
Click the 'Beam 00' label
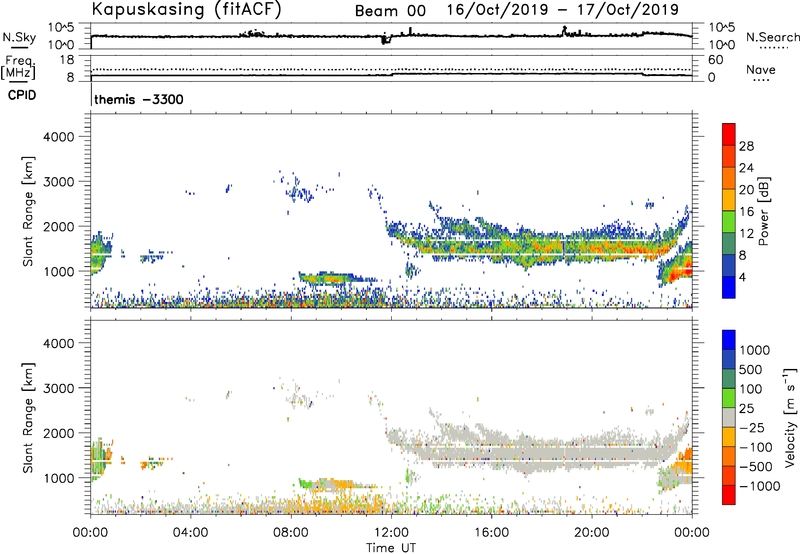(390, 11)
